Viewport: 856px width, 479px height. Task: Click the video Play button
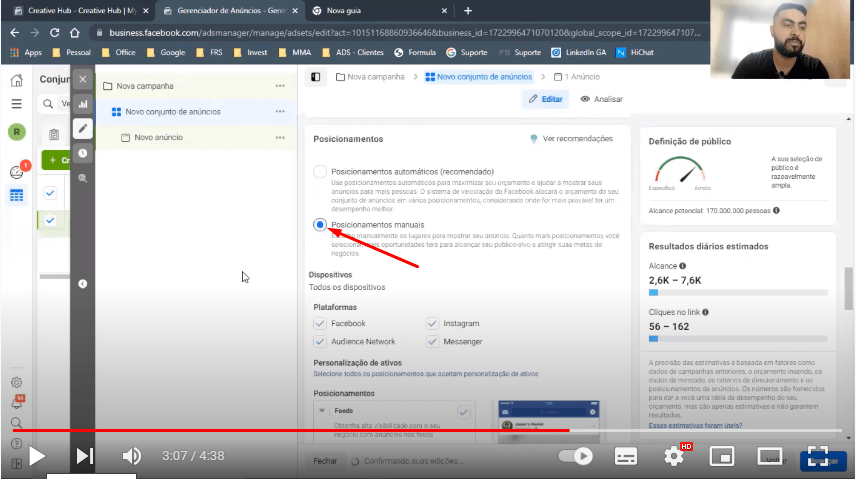coord(37,456)
